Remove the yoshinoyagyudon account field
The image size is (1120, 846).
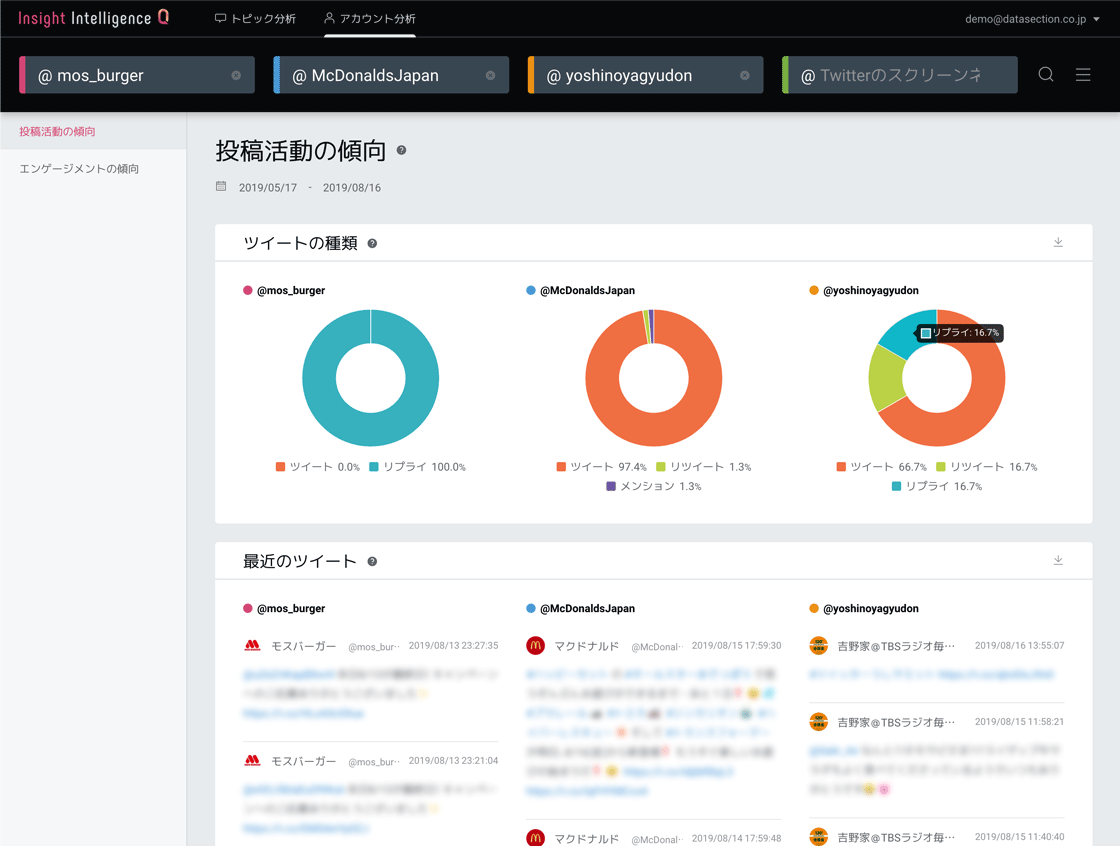745,75
